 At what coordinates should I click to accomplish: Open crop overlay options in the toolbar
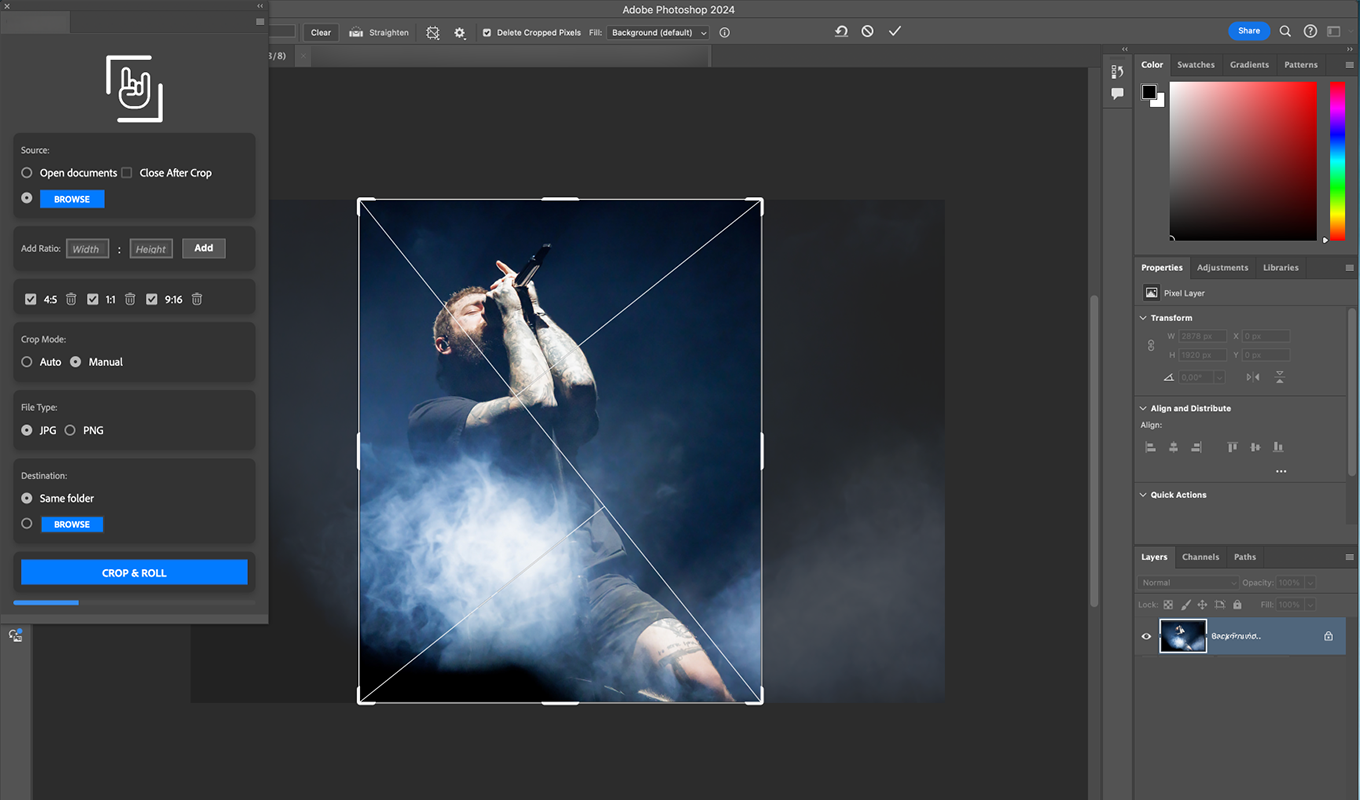pos(432,32)
